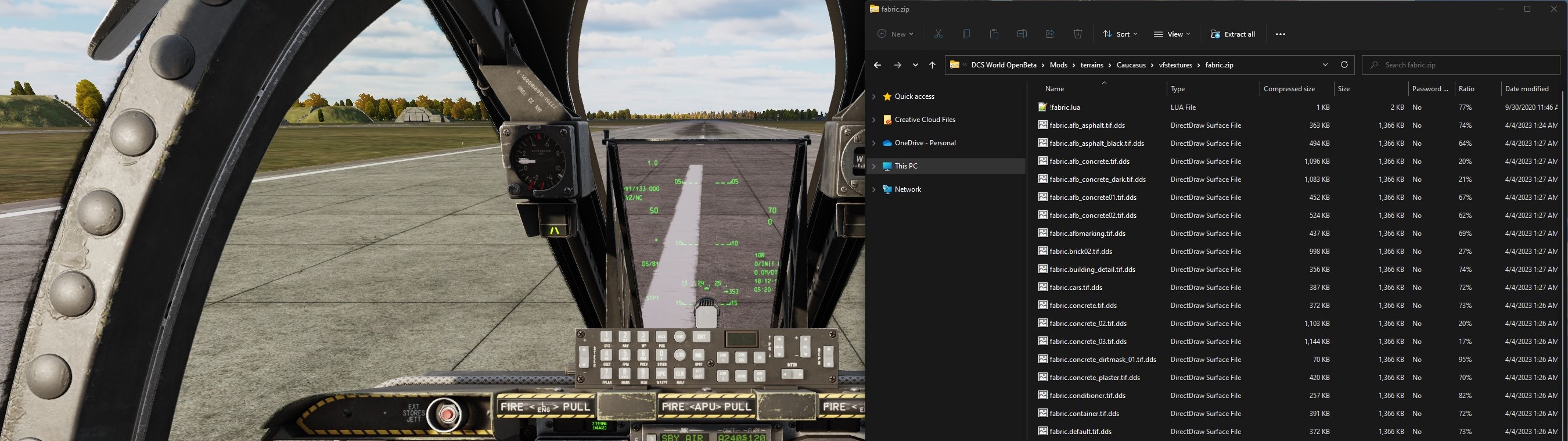Image resolution: width=1568 pixels, height=441 pixels.
Task: Go back with the left arrow
Action: (x=877, y=64)
